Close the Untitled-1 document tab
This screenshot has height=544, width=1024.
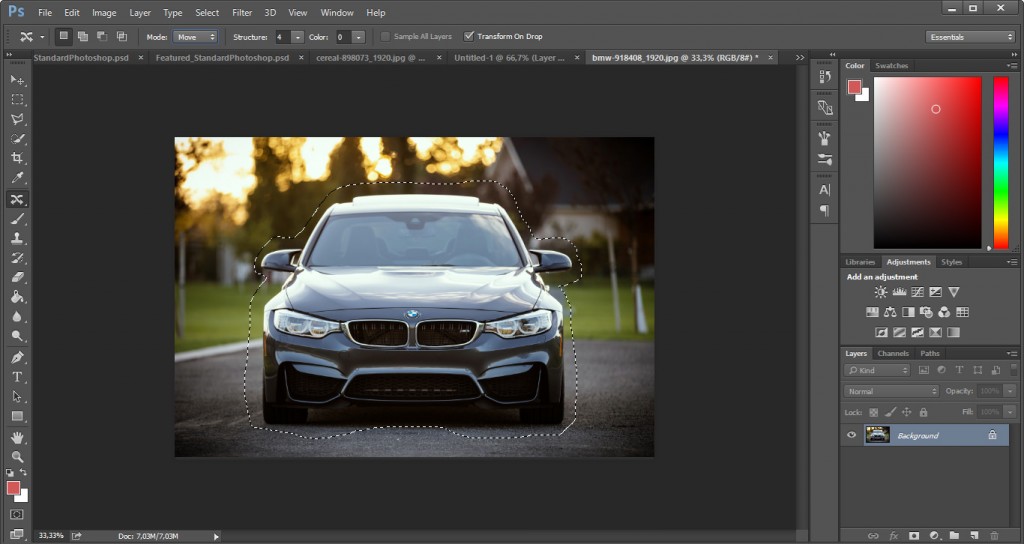tap(577, 57)
